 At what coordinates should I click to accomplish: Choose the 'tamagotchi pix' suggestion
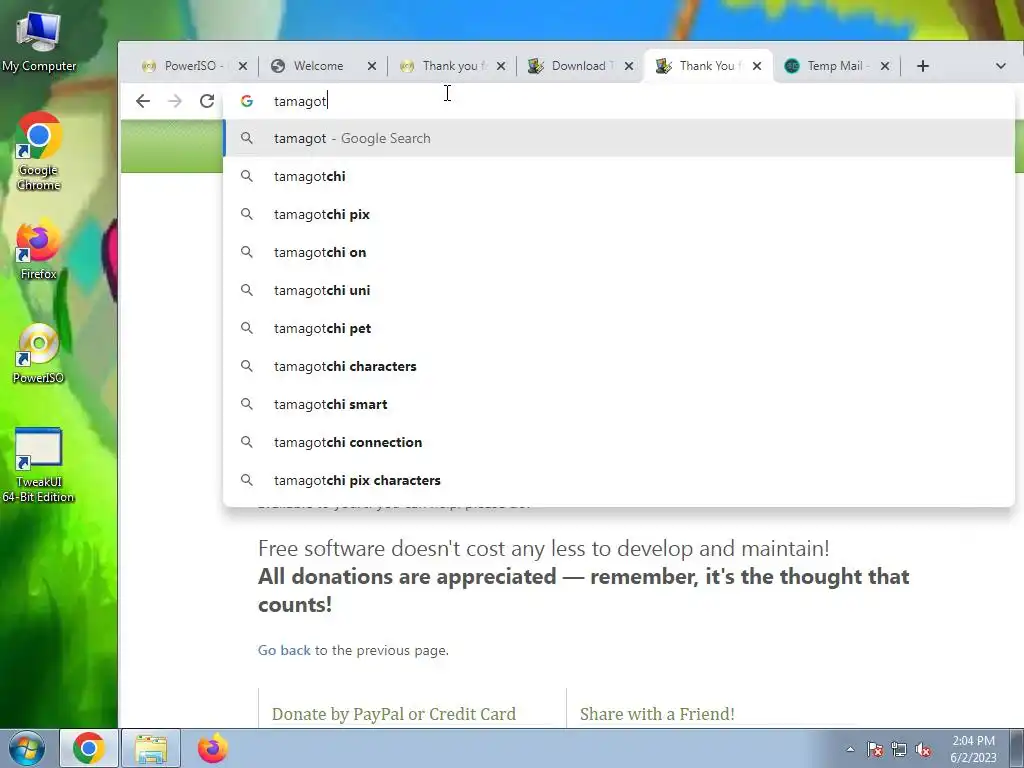(619, 214)
